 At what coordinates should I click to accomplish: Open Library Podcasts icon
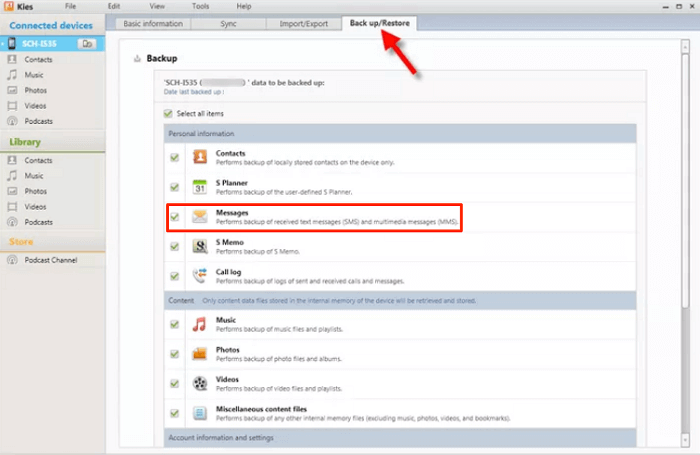point(12,222)
